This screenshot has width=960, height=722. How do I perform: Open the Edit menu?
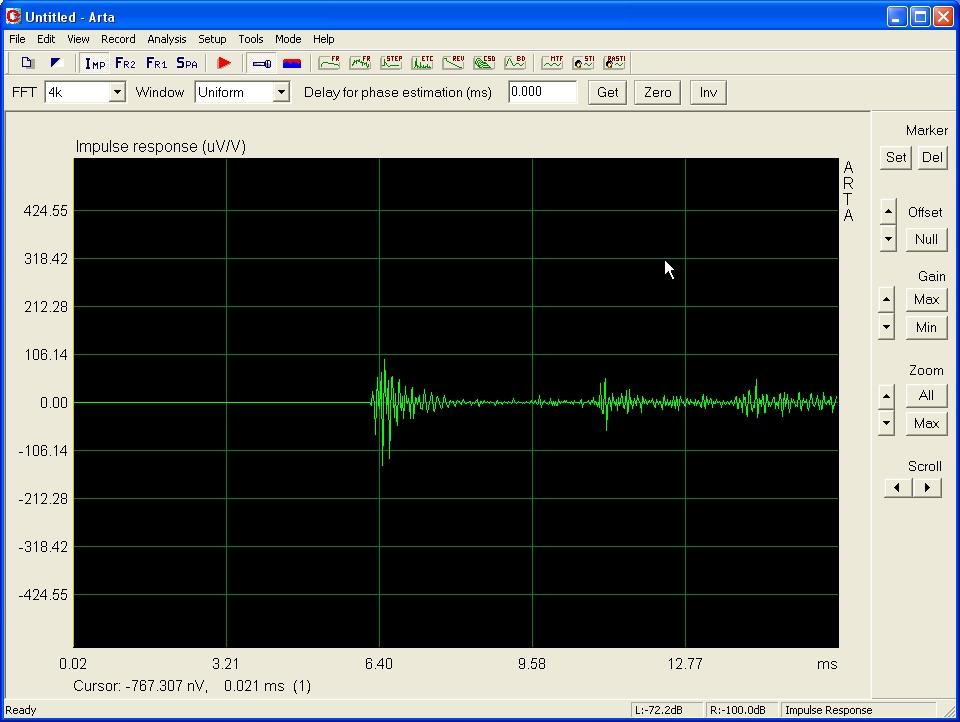46,39
